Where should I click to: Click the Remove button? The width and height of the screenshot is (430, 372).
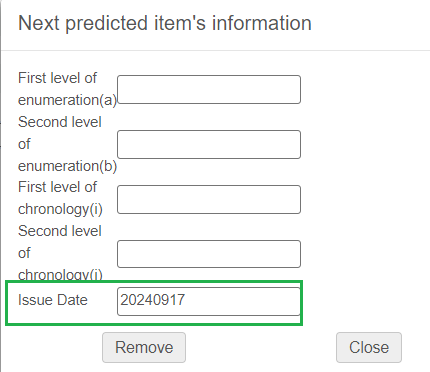click(144, 347)
